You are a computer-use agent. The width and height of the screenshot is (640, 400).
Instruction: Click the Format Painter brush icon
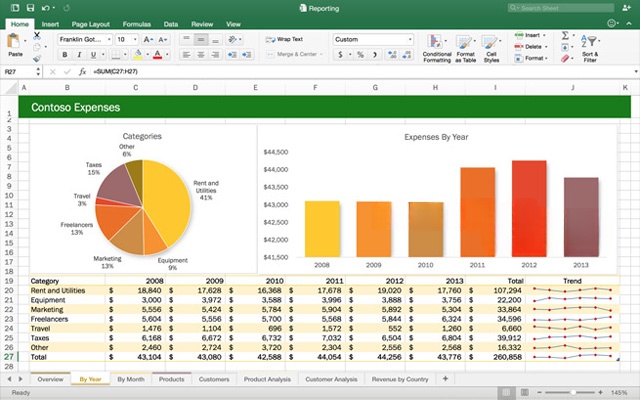37,59
